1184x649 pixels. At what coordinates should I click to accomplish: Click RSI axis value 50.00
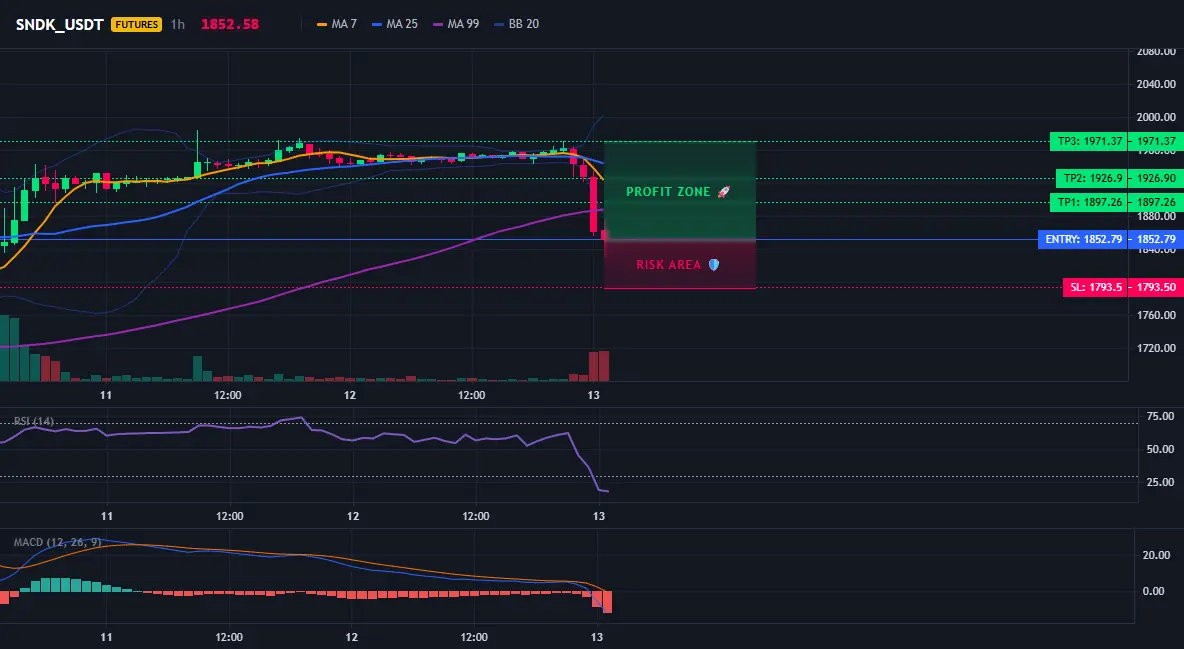pos(1160,450)
